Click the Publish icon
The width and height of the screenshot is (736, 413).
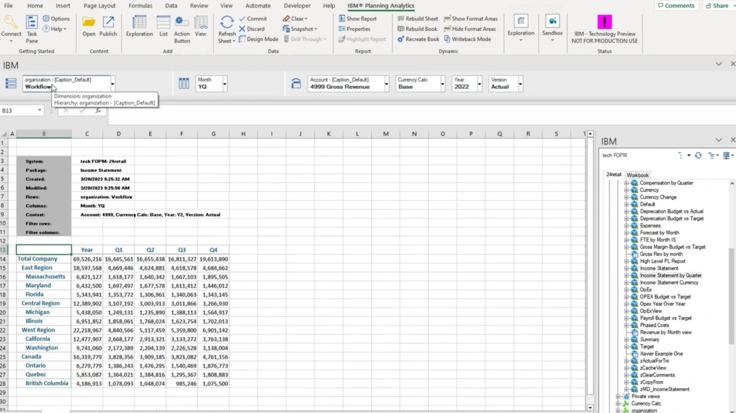point(108,26)
